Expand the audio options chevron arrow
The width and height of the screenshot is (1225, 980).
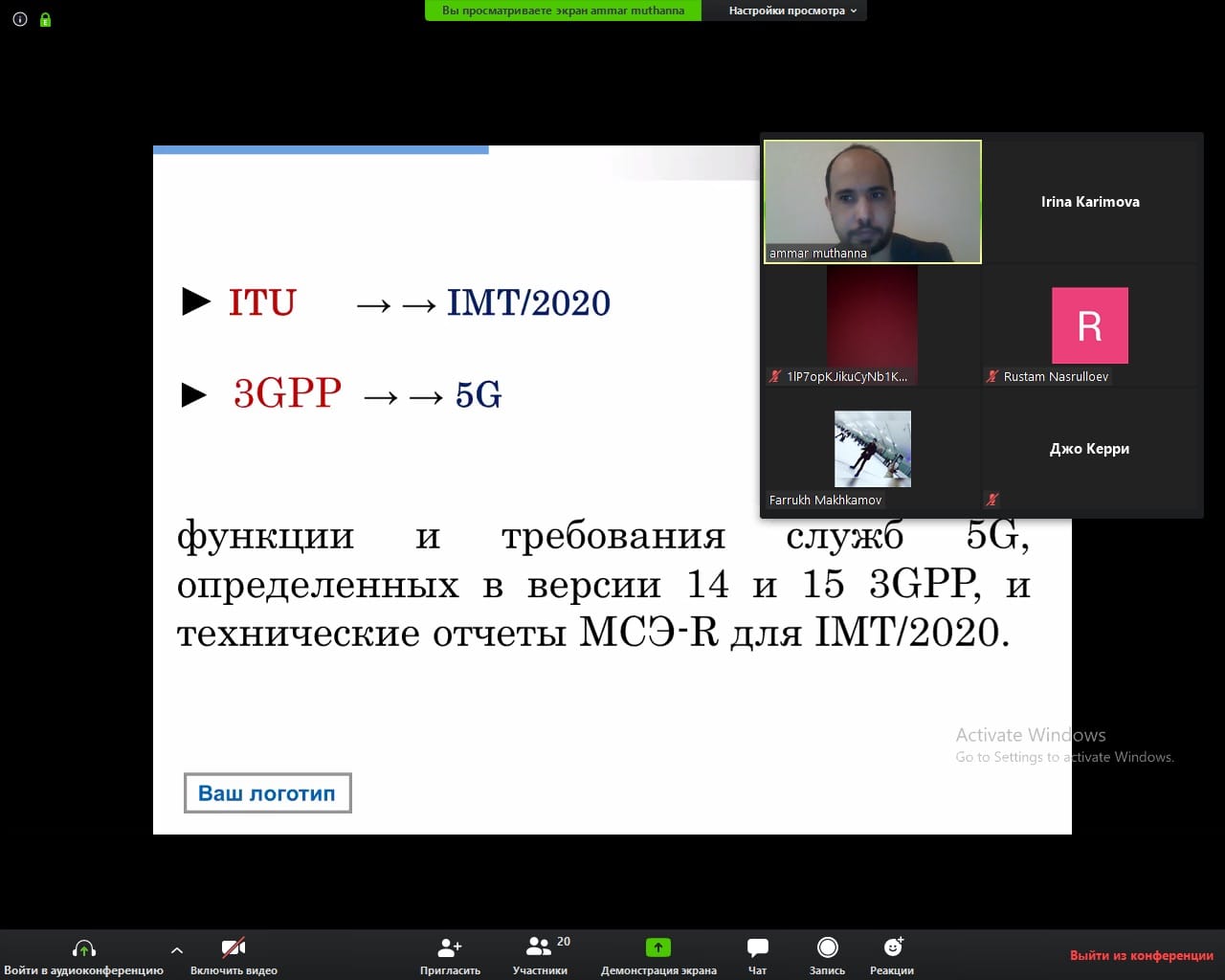click(176, 950)
